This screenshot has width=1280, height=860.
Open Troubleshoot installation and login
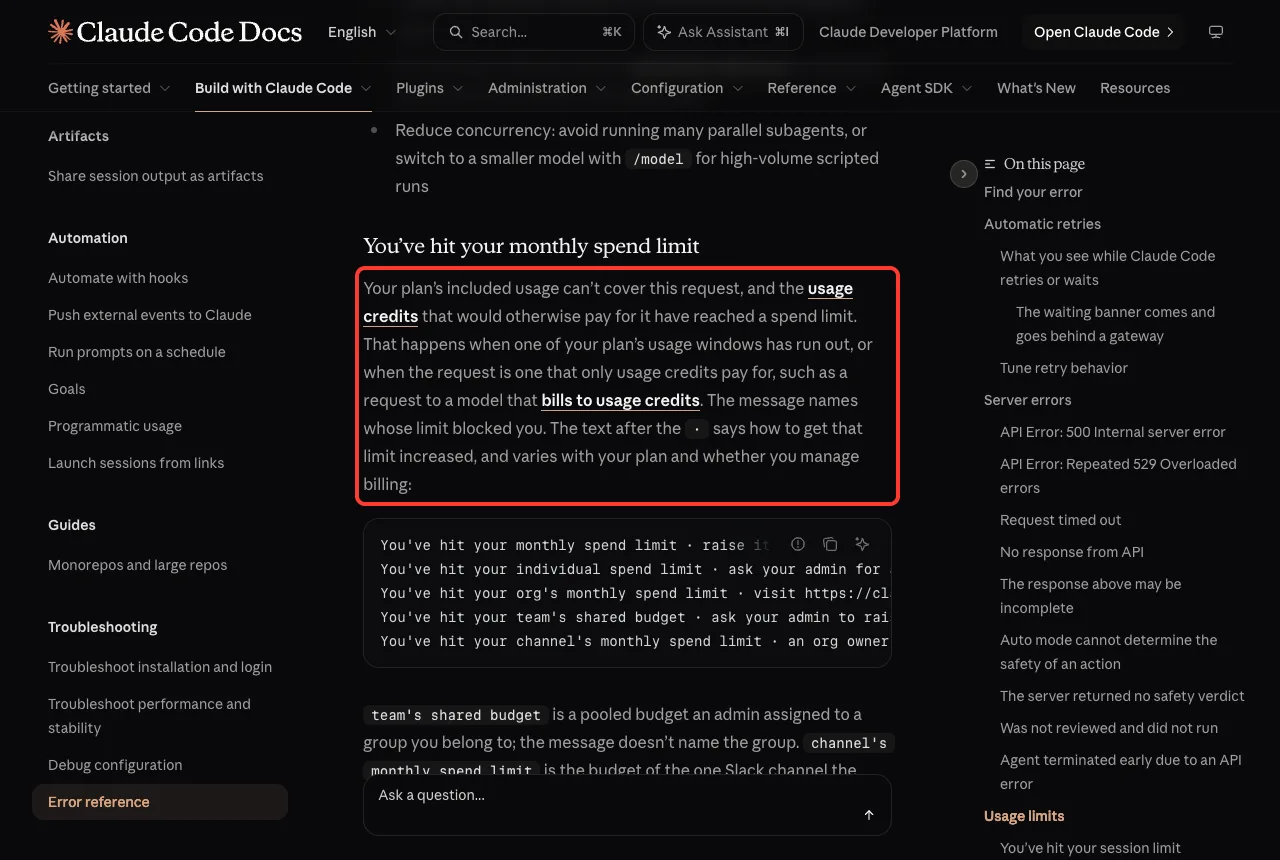tap(160, 667)
